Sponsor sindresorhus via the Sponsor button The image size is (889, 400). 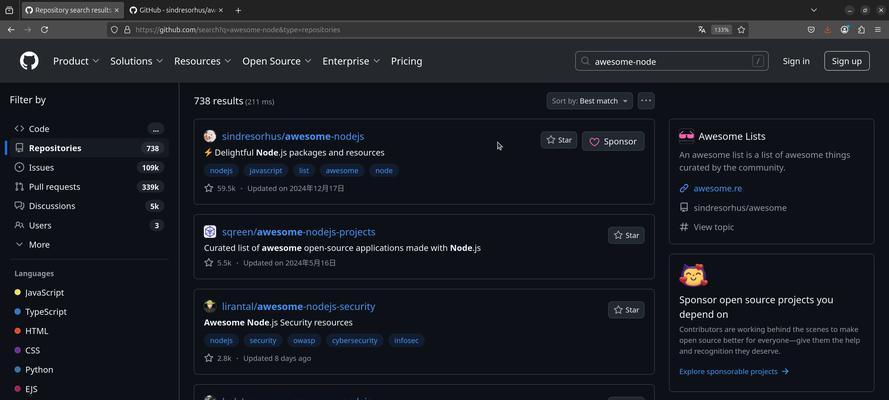tap(613, 141)
